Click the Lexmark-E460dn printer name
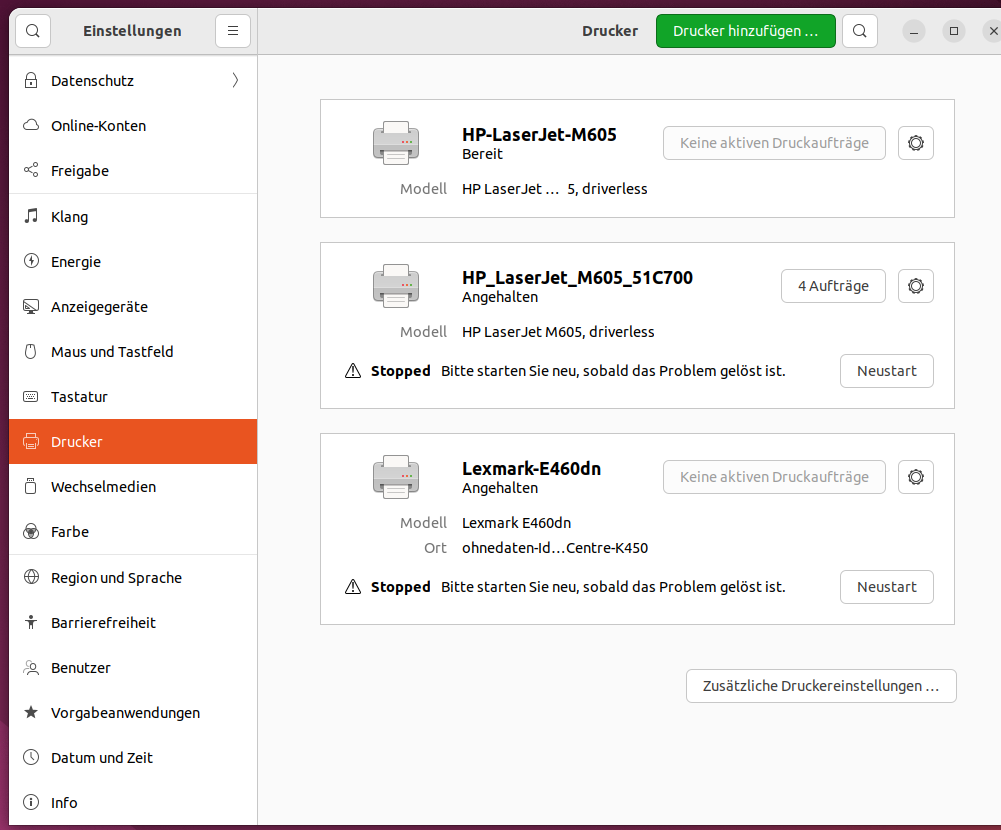Image resolution: width=1001 pixels, height=830 pixels. (x=532, y=469)
